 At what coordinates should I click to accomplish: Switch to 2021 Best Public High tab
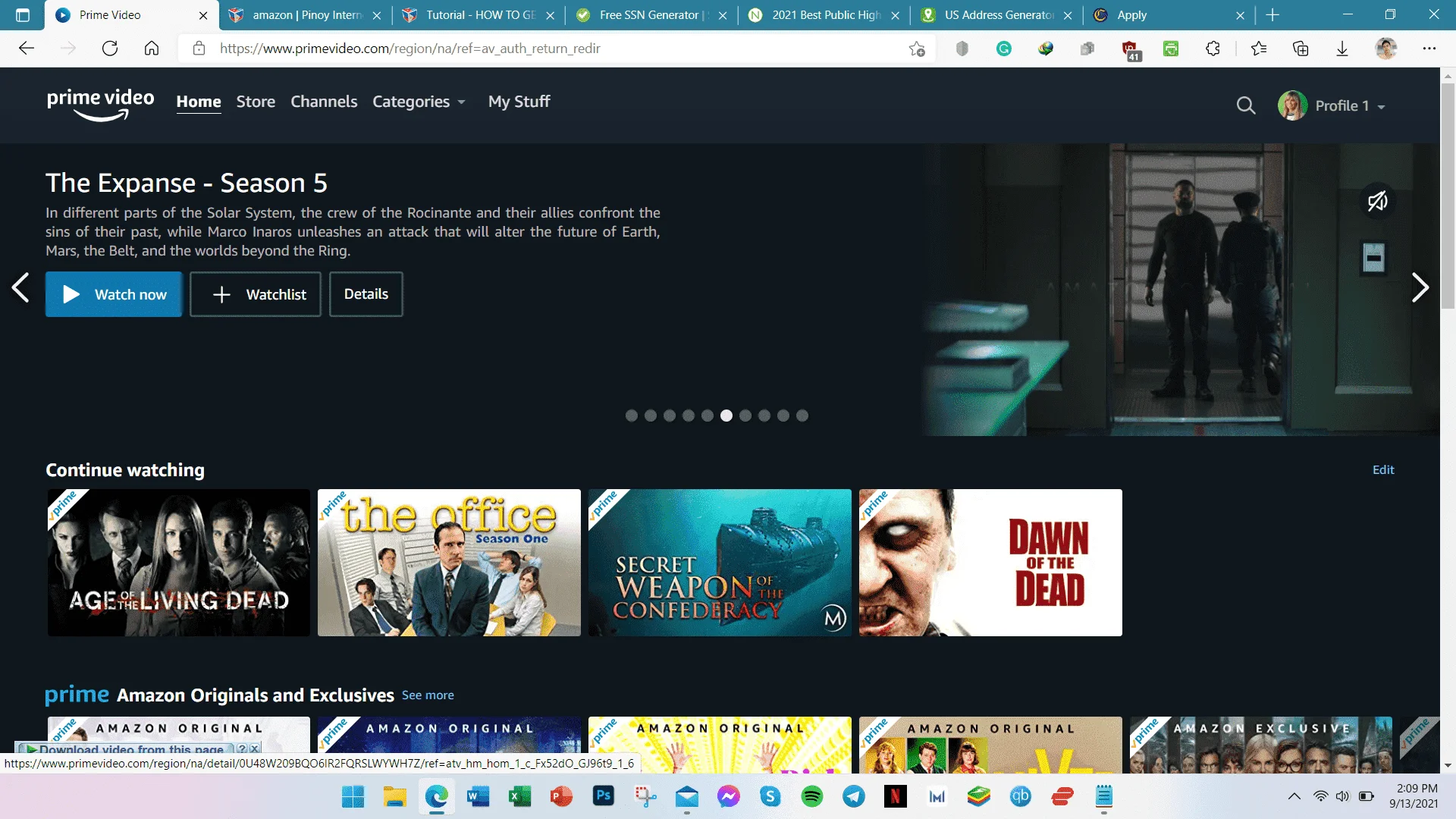[x=825, y=15]
